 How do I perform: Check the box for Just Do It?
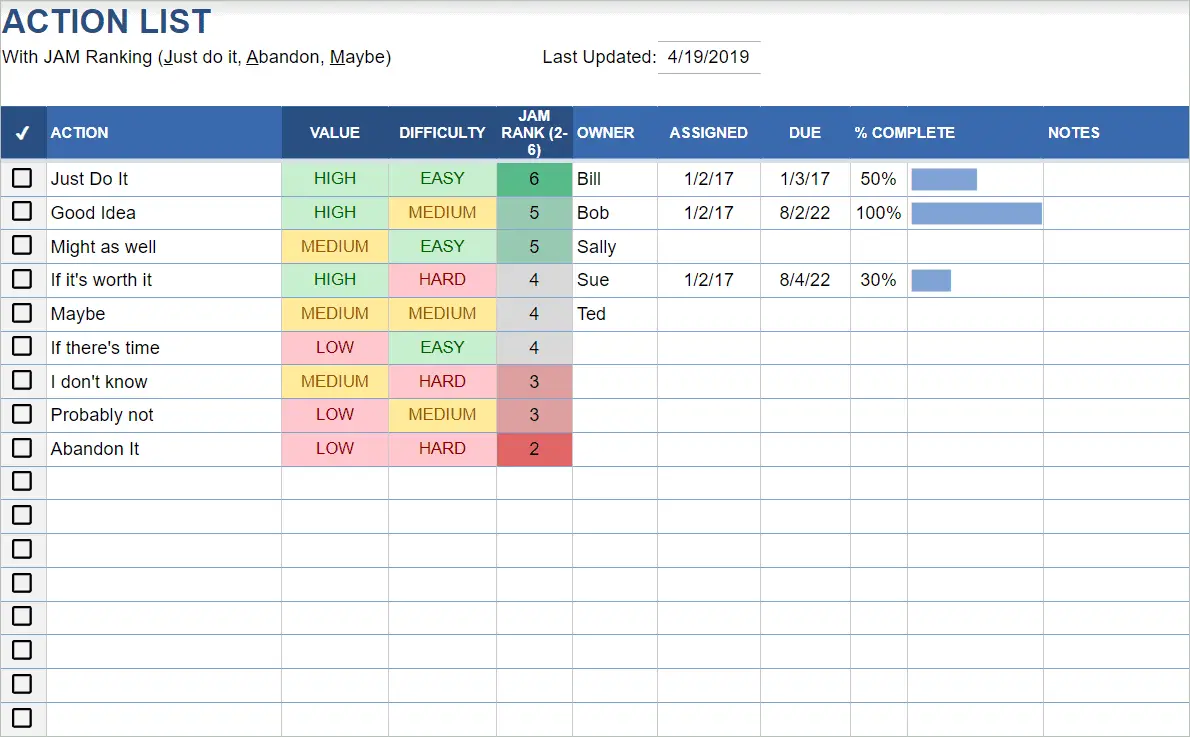(x=22, y=178)
